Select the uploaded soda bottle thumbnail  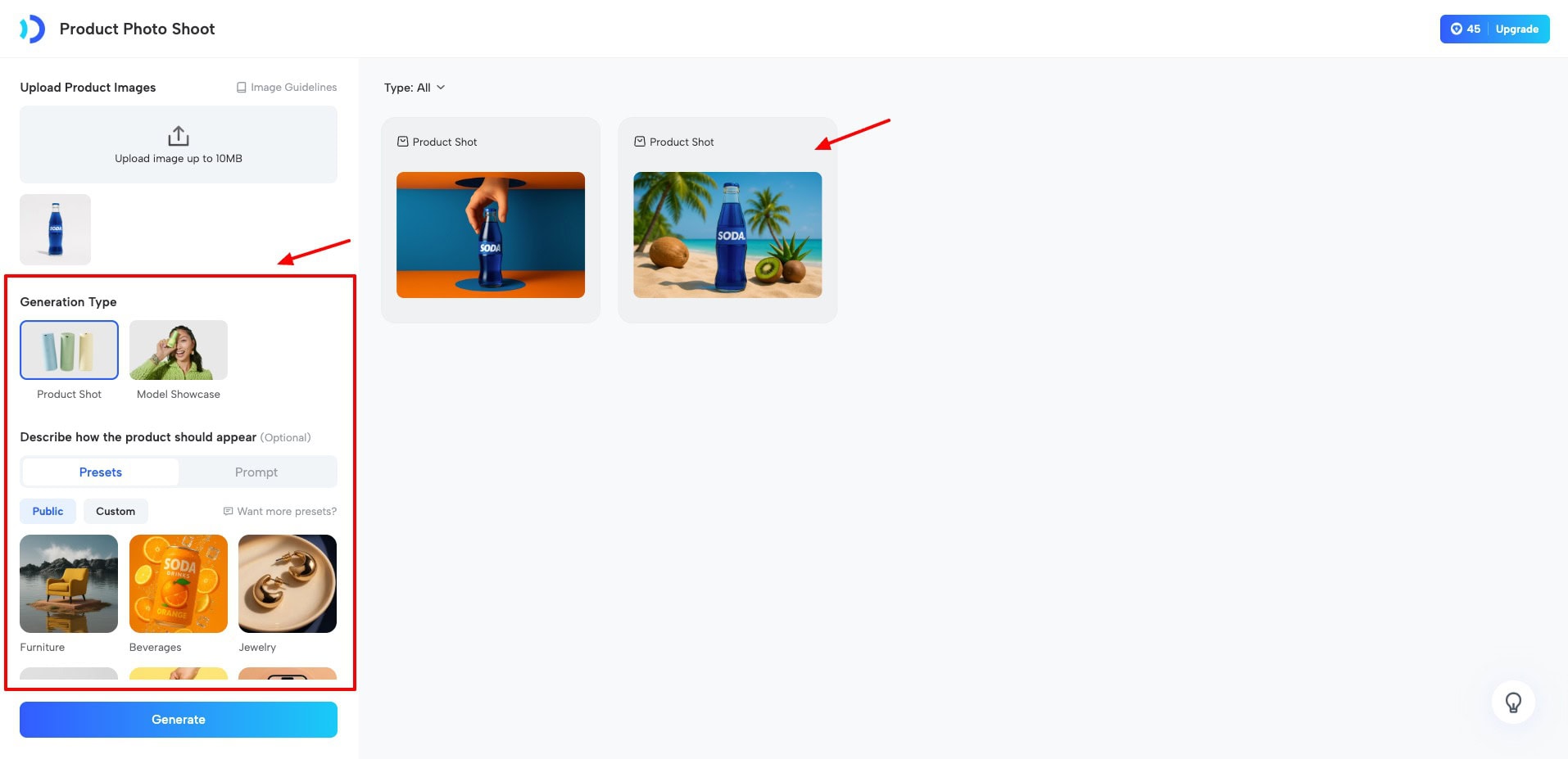tap(56, 229)
